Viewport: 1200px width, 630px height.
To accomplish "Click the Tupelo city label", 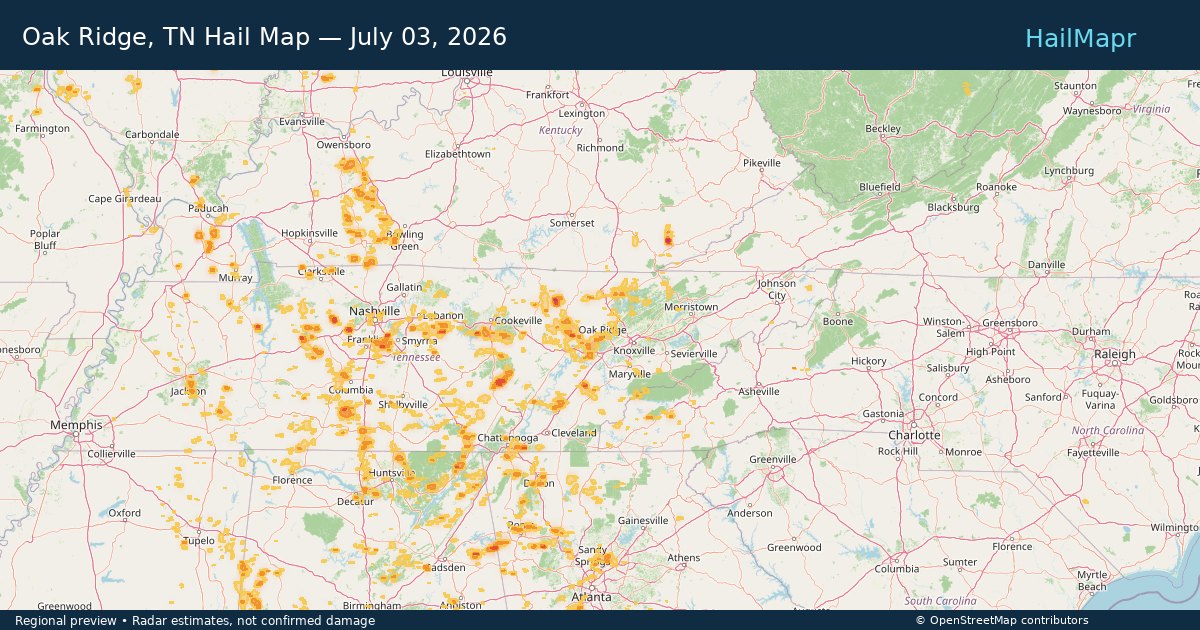I will pos(198,541).
